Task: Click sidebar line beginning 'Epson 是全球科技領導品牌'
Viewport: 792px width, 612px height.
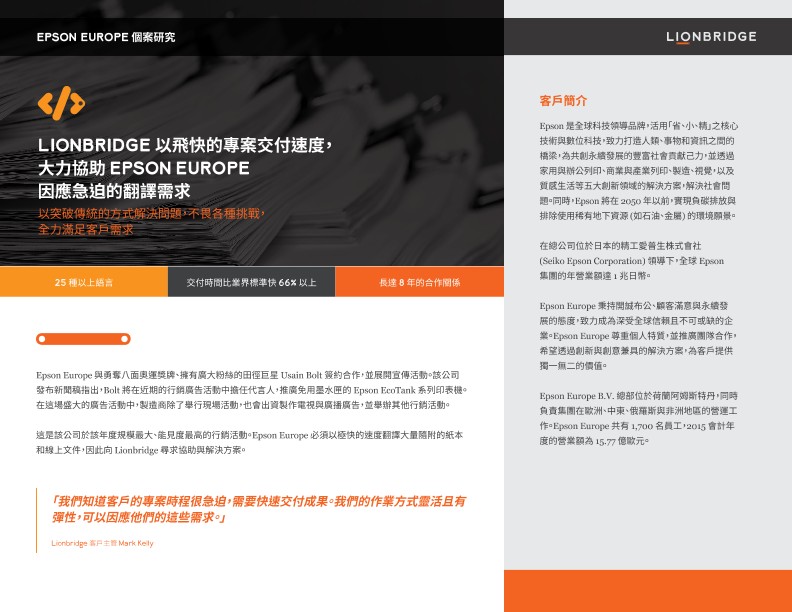Action: click(x=638, y=126)
